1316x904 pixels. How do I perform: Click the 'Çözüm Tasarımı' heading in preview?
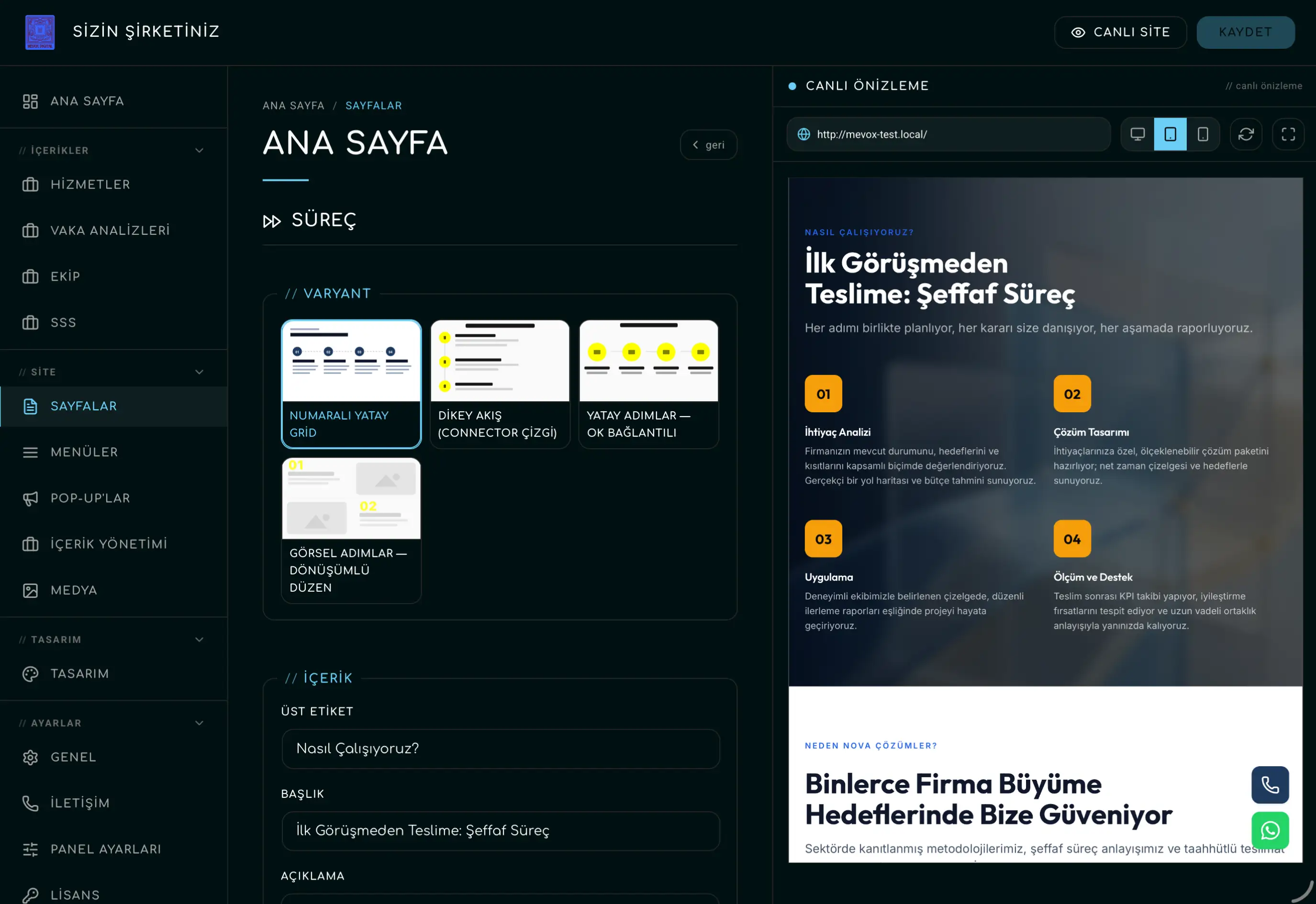pos(1091,432)
